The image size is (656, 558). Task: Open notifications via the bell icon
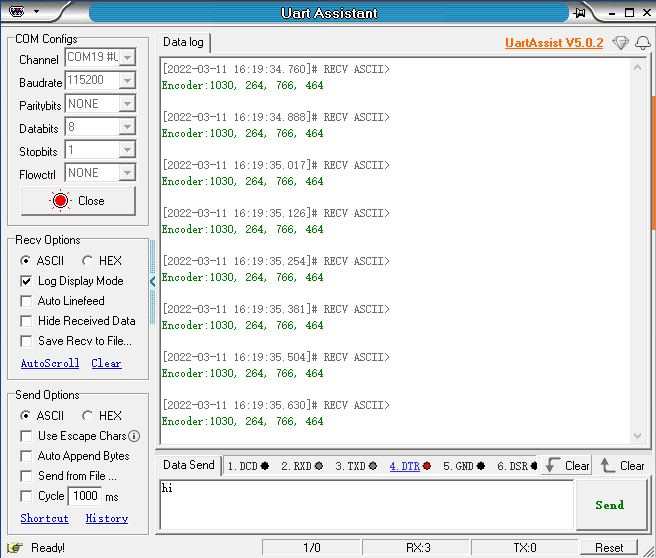pyautogui.click(x=643, y=43)
